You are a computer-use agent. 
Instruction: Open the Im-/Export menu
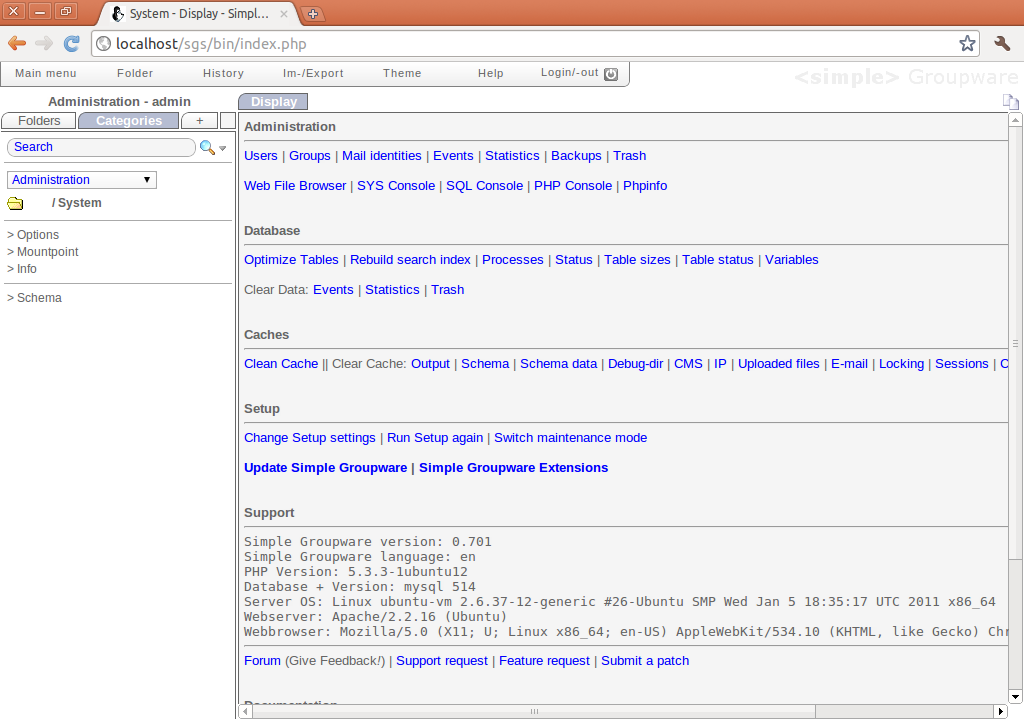[x=313, y=73]
